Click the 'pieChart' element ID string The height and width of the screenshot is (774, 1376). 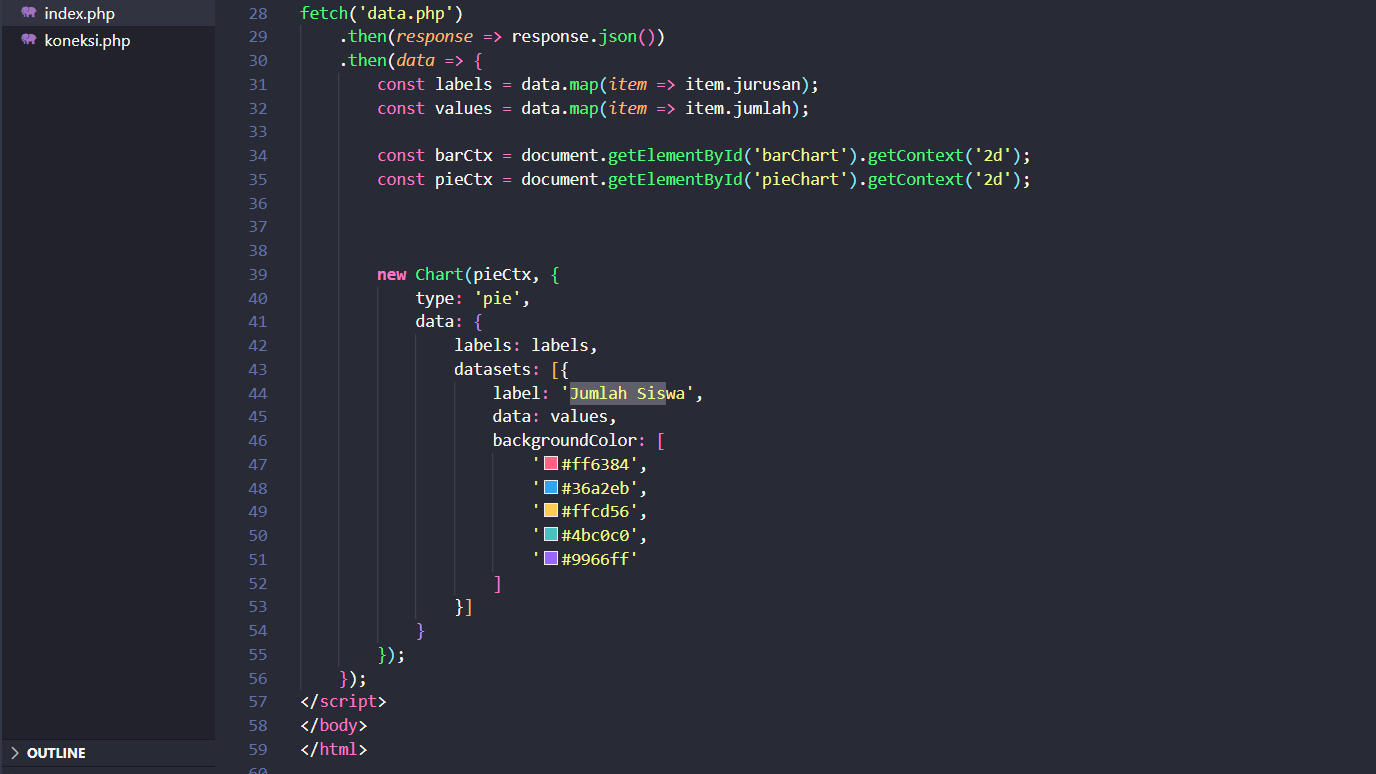pyautogui.click(x=800, y=179)
